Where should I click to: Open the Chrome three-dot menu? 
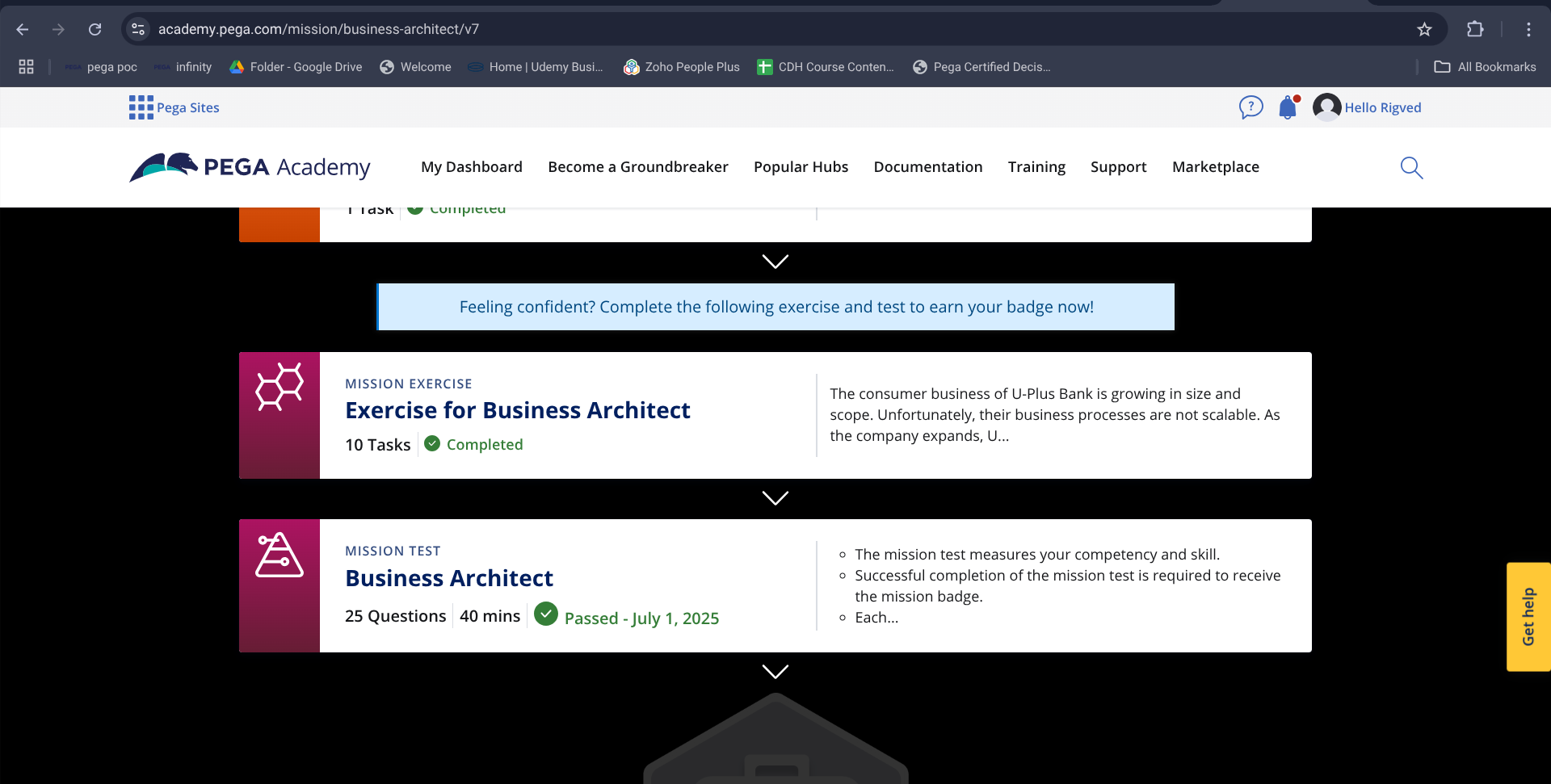click(x=1528, y=29)
